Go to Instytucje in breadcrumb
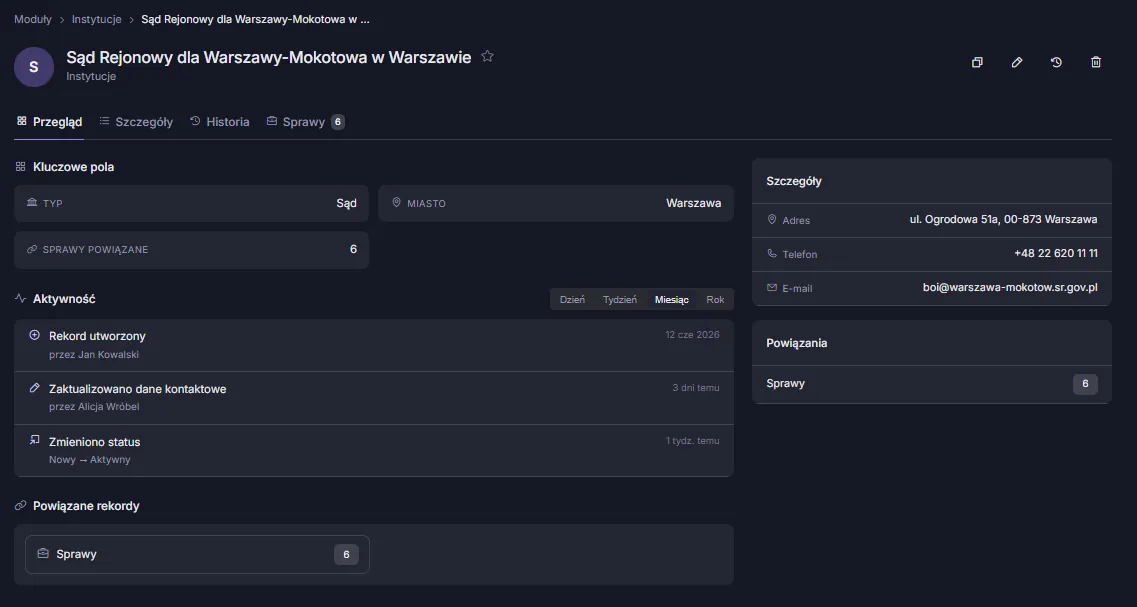Image resolution: width=1137 pixels, height=607 pixels. pyautogui.click(x=96, y=20)
